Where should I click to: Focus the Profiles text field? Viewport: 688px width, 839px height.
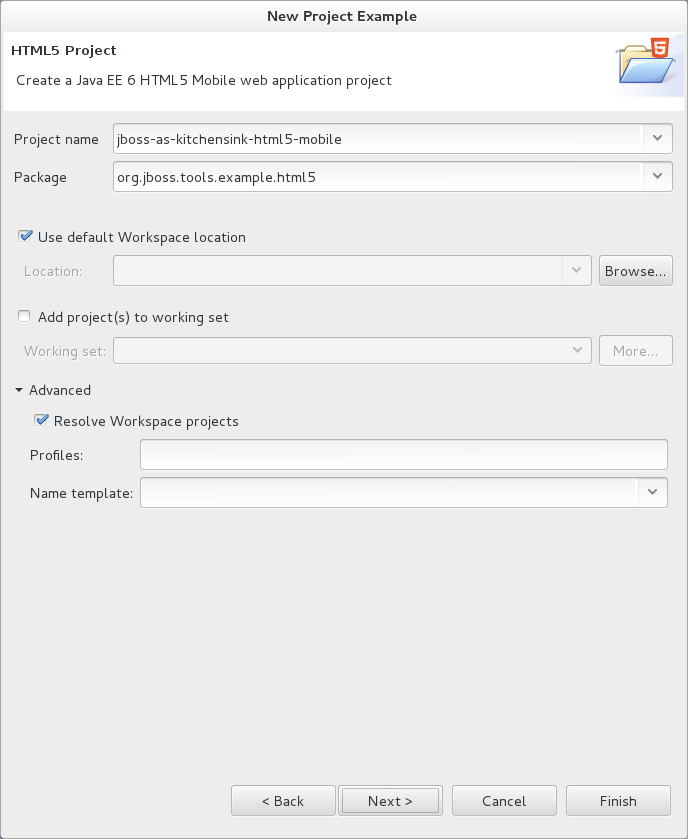tap(403, 455)
